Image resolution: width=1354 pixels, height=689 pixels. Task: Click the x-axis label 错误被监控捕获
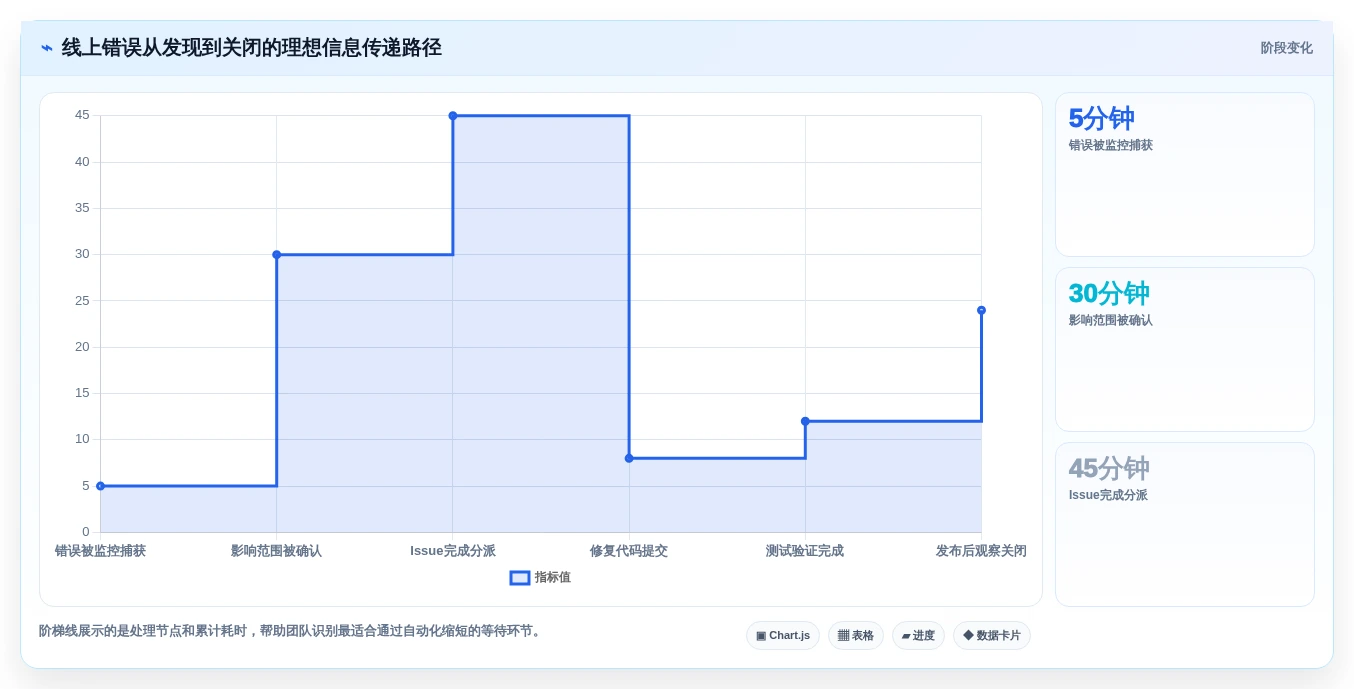click(100, 551)
